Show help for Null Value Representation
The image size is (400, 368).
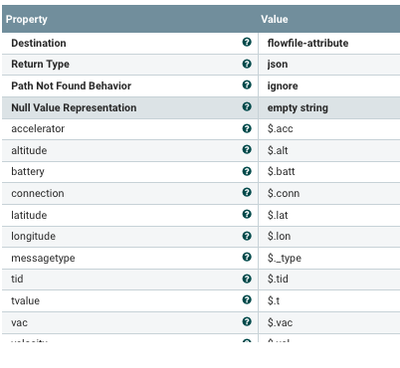[247, 107]
